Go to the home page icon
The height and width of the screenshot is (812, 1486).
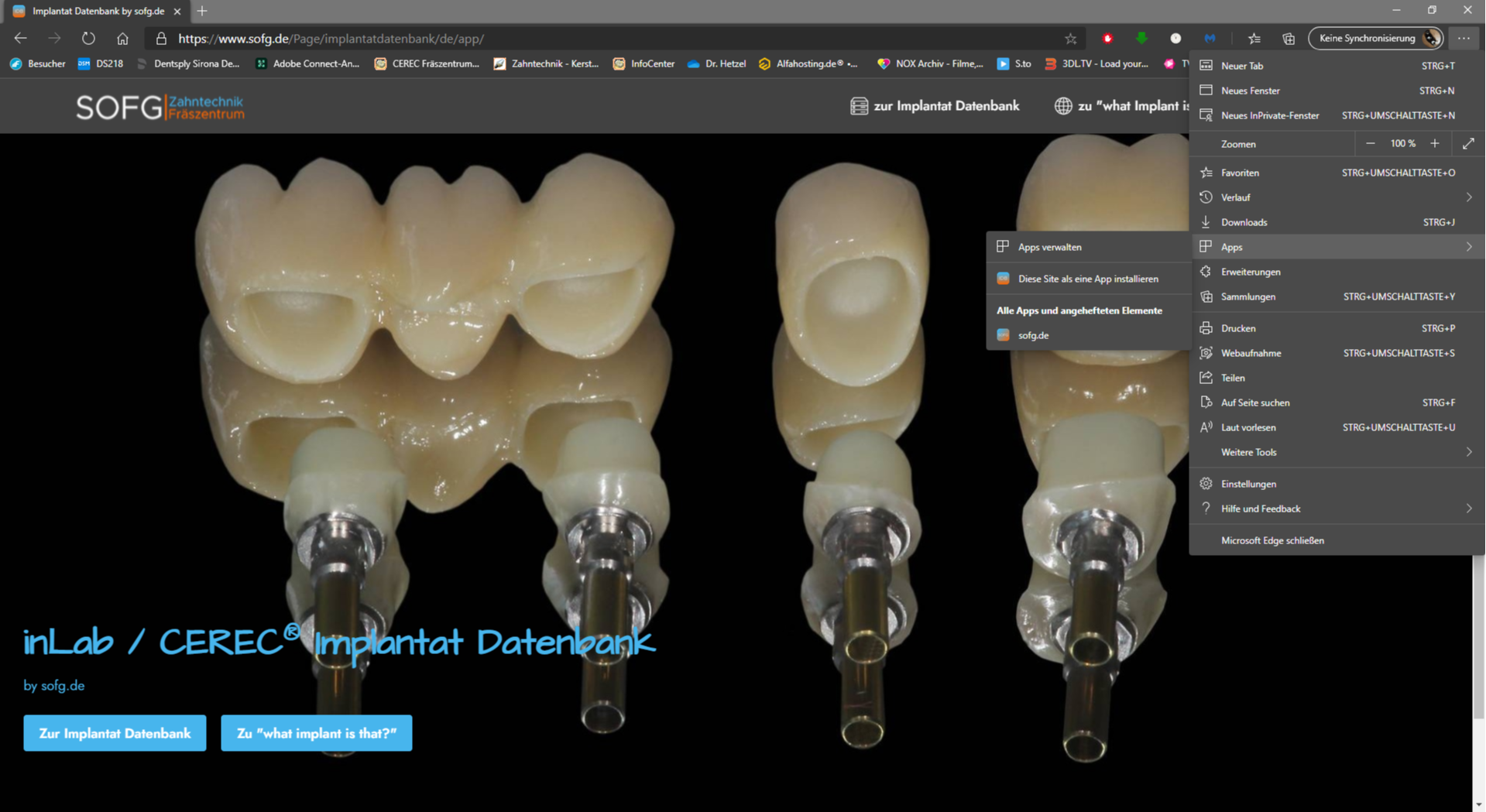pyautogui.click(x=122, y=39)
